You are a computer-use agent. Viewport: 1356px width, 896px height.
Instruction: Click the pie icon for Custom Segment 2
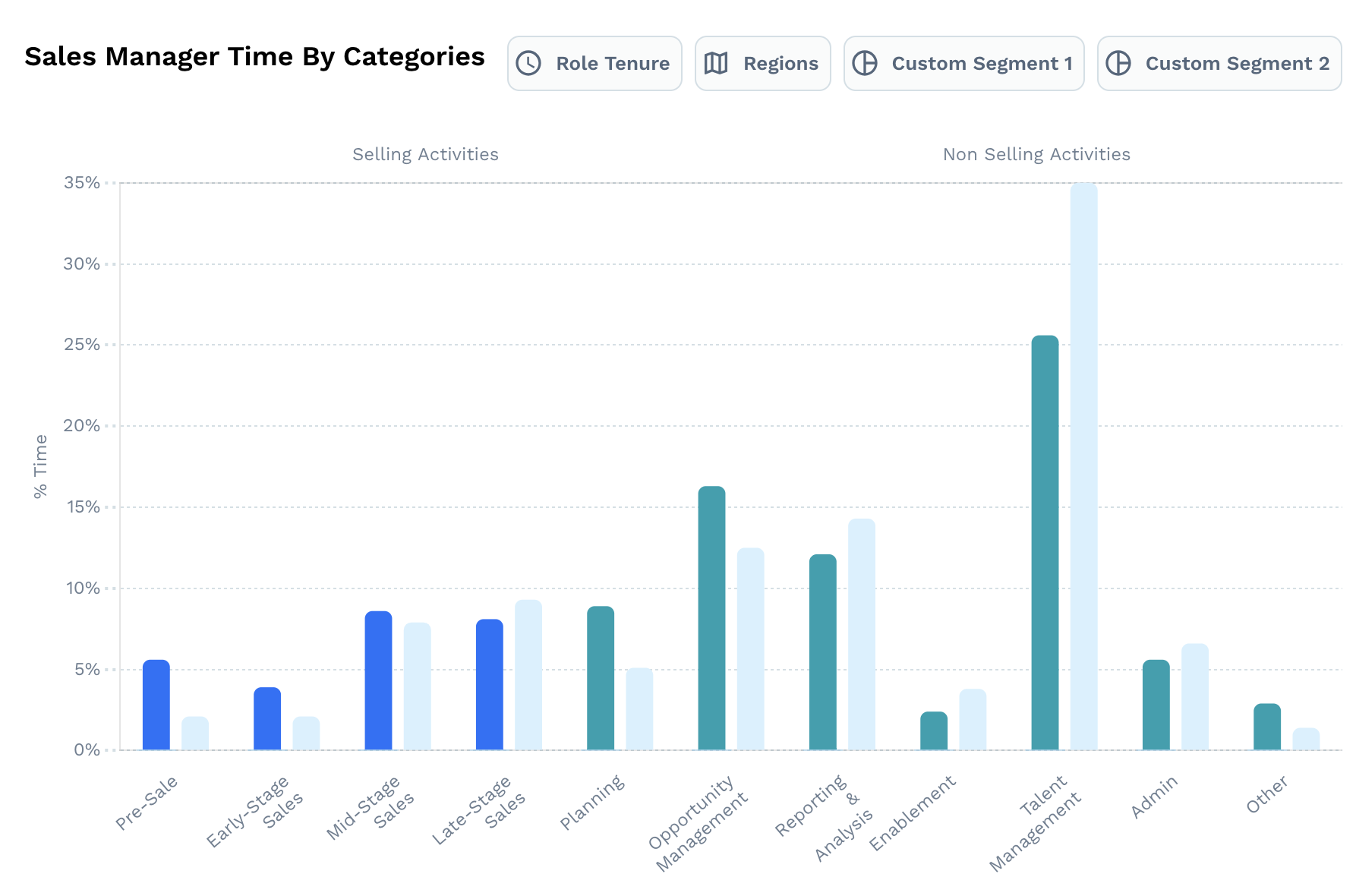pos(1118,63)
